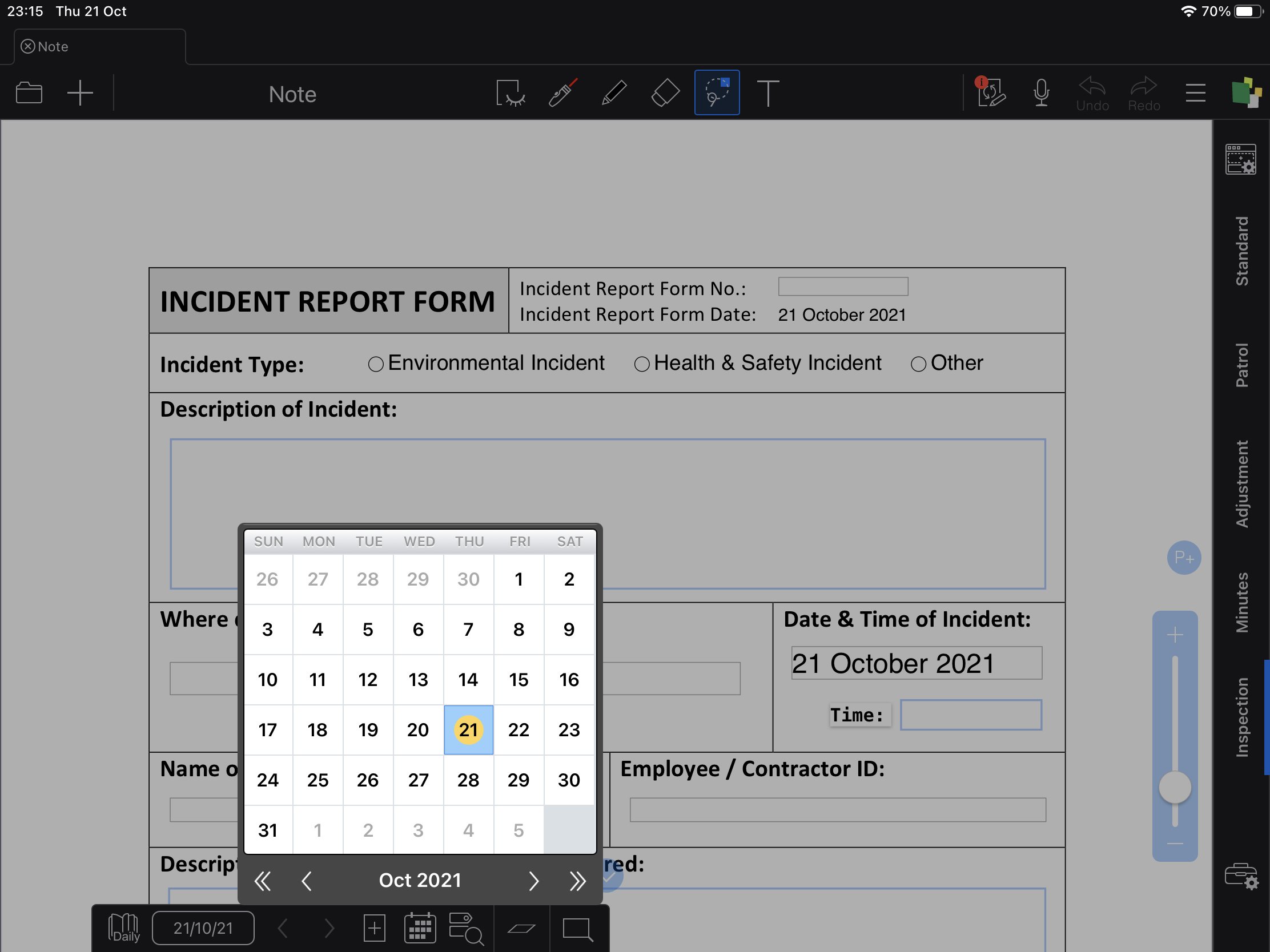Click the Oct 2021 month label
Viewport: 1270px width, 952px height.
click(420, 880)
